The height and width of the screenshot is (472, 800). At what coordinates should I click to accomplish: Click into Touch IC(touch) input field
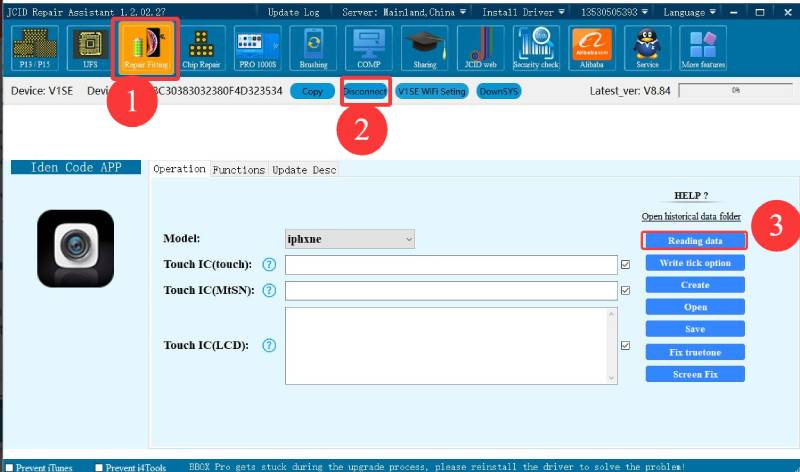[451, 265]
